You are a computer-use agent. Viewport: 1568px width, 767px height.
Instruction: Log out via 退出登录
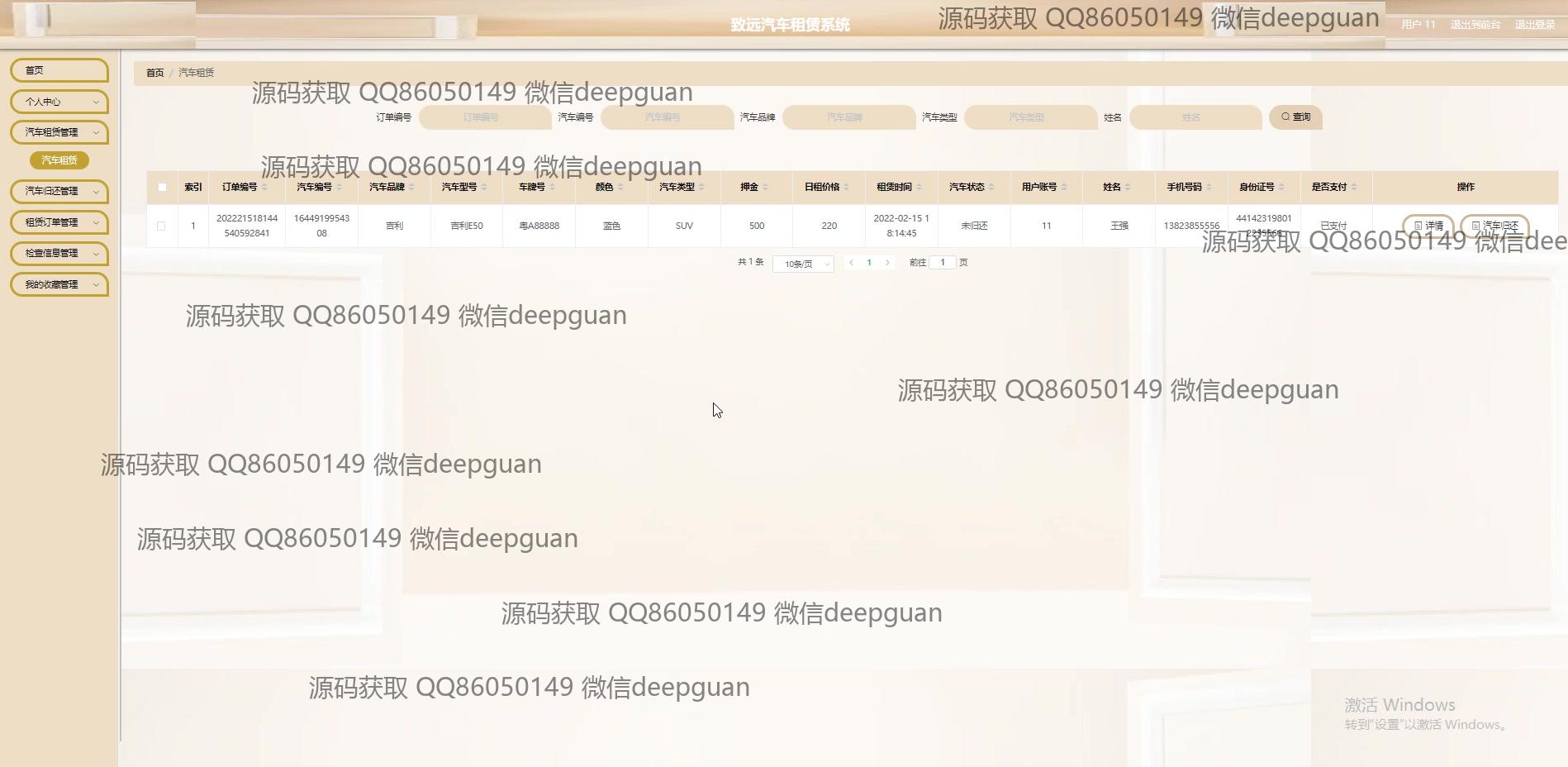pyautogui.click(x=1535, y=25)
